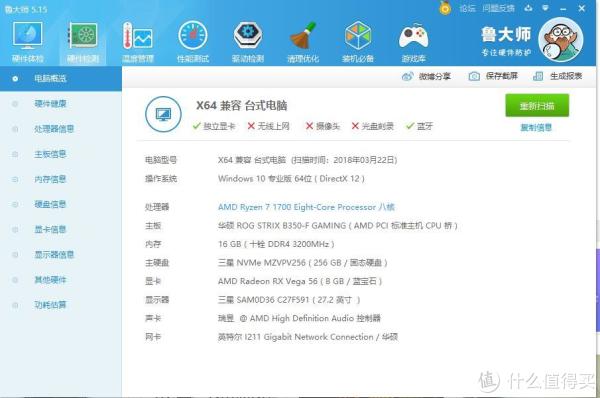600x398 pixels.
Task: Click the 鲁大师 mascot avatar
Action: [561, 39]
